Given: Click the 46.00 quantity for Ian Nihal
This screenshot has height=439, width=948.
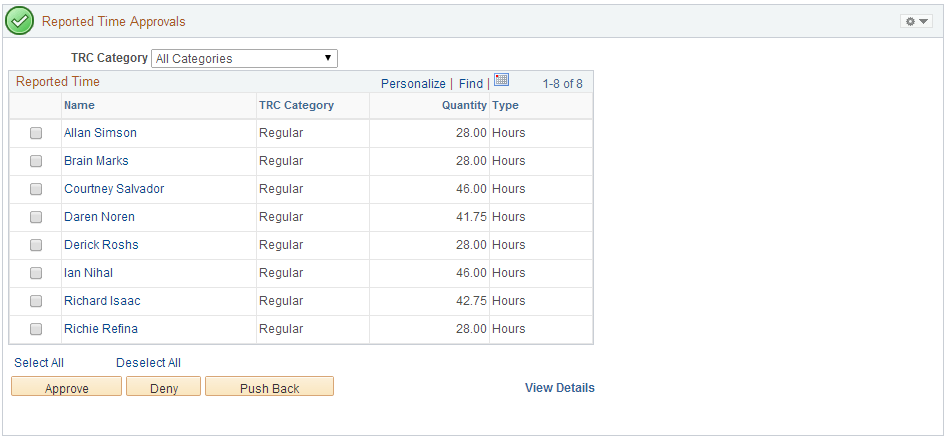Looking at the screenshot, I should tap(472, 273).
